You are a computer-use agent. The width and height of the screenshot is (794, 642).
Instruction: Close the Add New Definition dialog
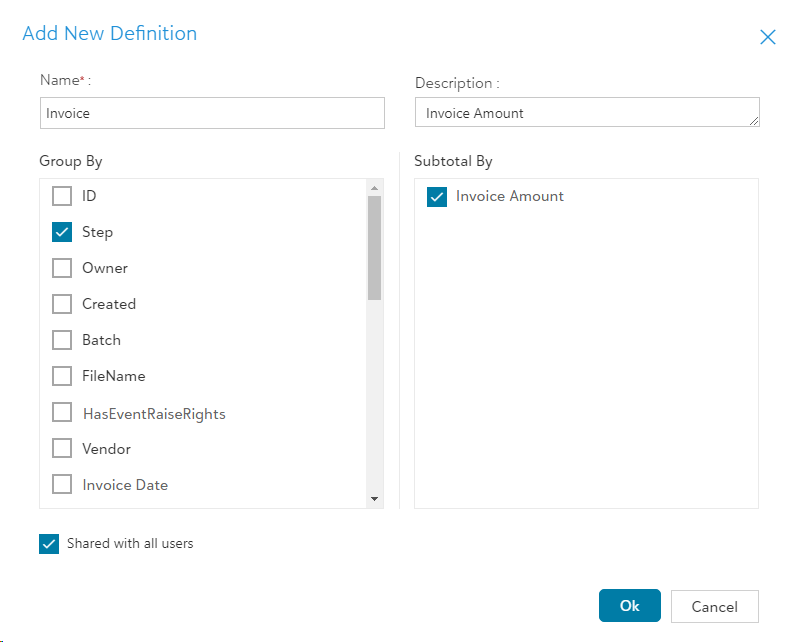767,37
